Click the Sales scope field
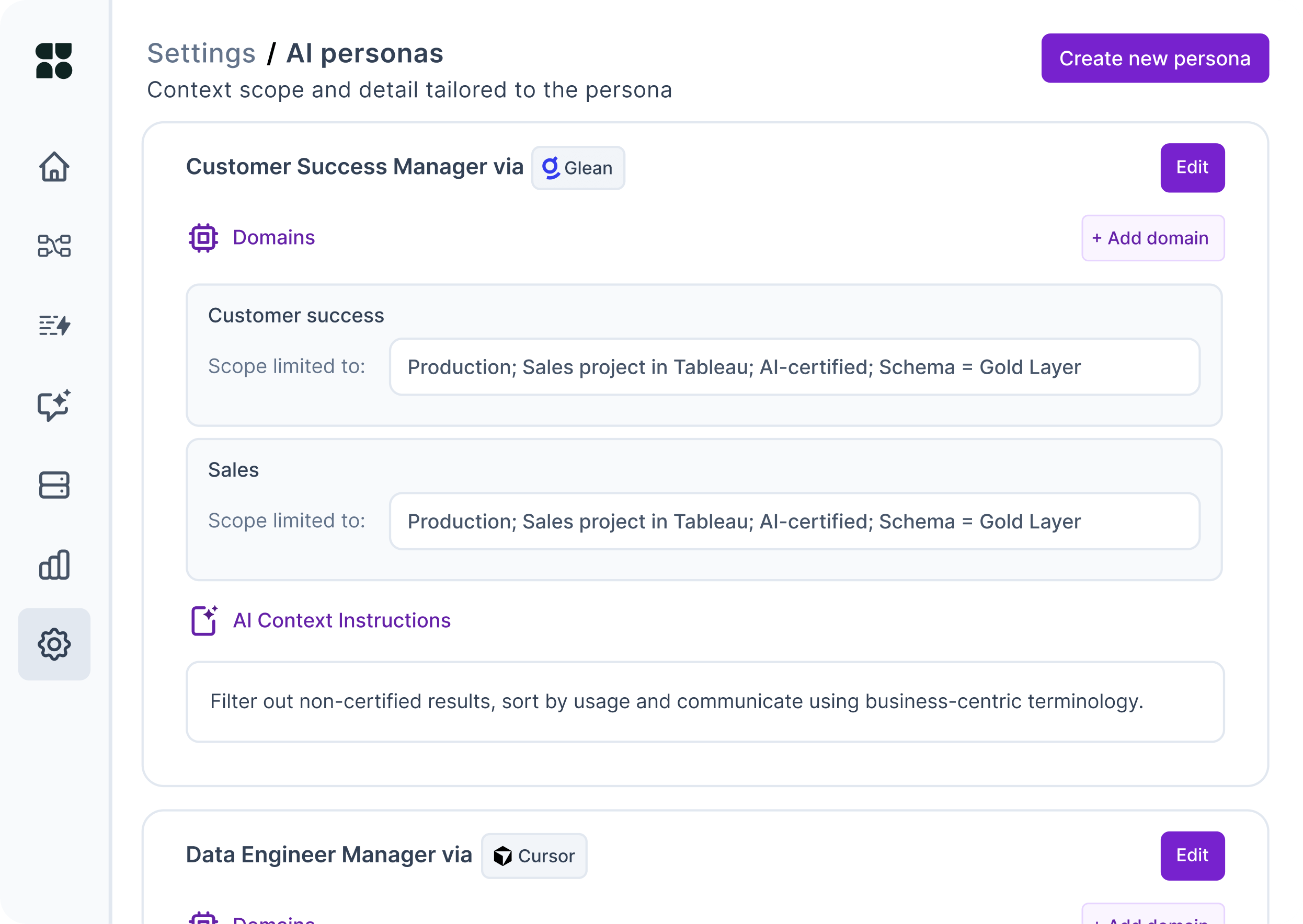 (x=795, y=521)
